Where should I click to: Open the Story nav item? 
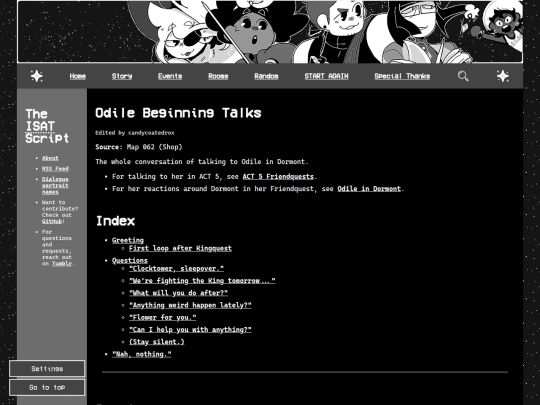coord(122,76)
